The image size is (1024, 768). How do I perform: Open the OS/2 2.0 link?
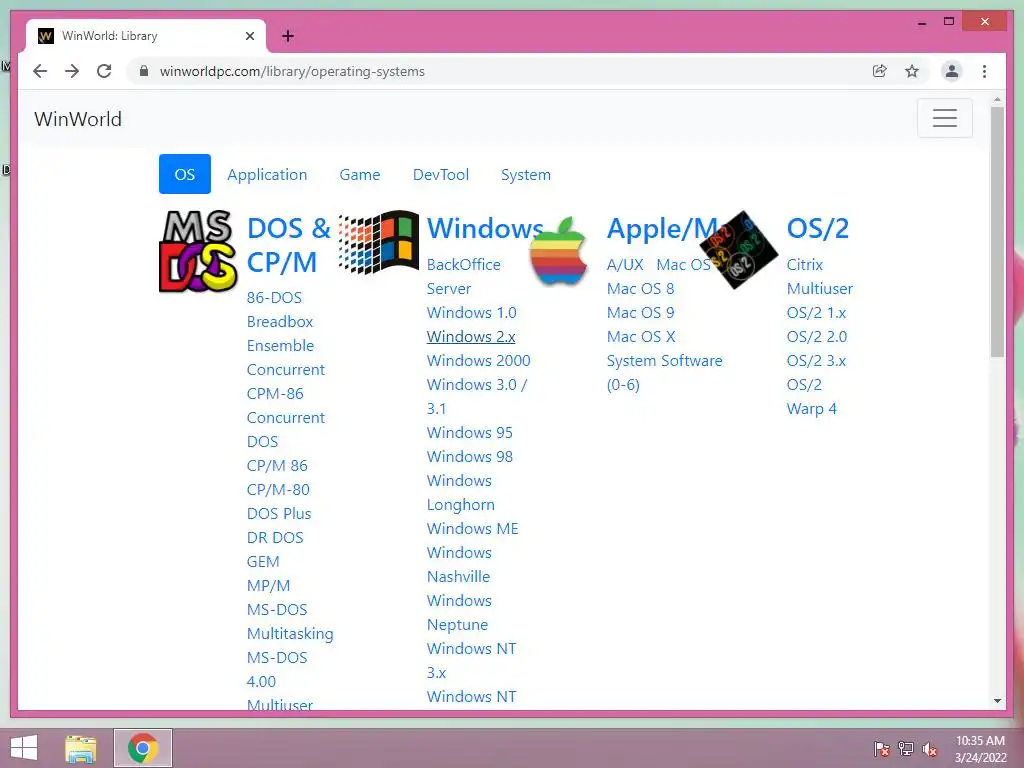point(816,337)
